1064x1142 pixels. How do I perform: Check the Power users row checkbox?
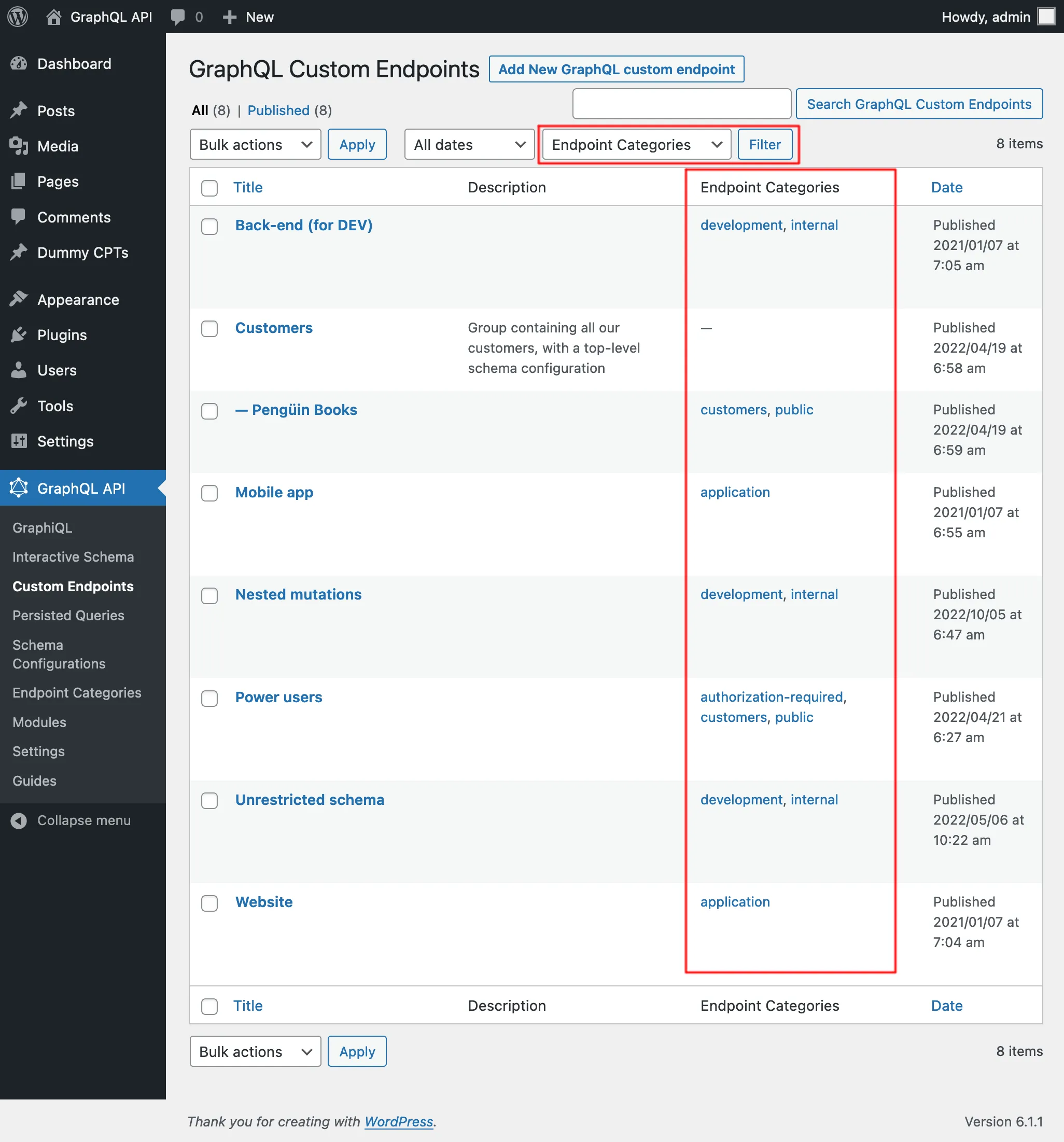[209, 699]
